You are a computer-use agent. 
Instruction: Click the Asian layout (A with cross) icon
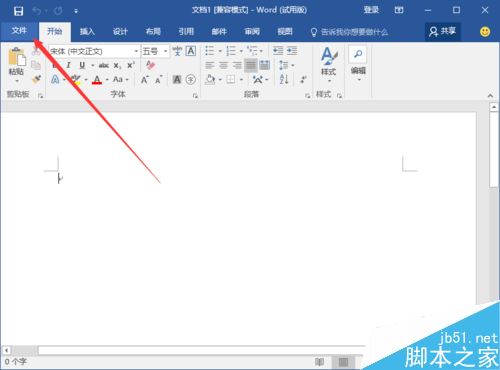(x=258, y=80)
